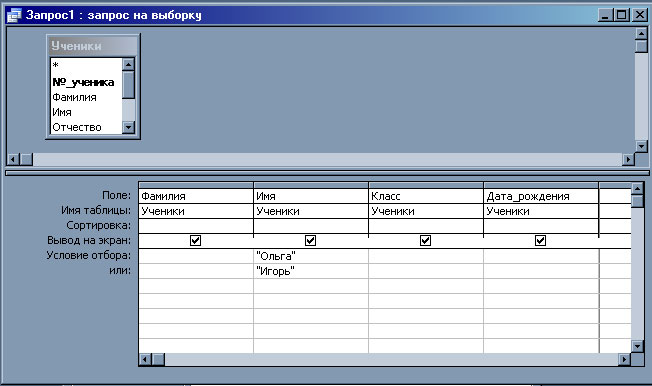Click the Сортировка cell for Класс column

pyautogui.click(x=426, y=226)
